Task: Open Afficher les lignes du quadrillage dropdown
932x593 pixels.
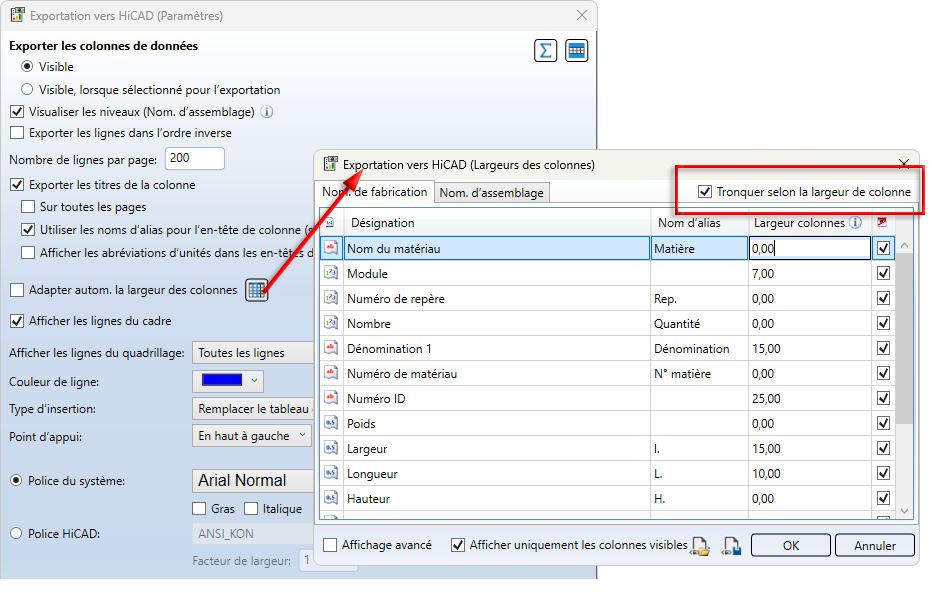Action: point(253,353)
